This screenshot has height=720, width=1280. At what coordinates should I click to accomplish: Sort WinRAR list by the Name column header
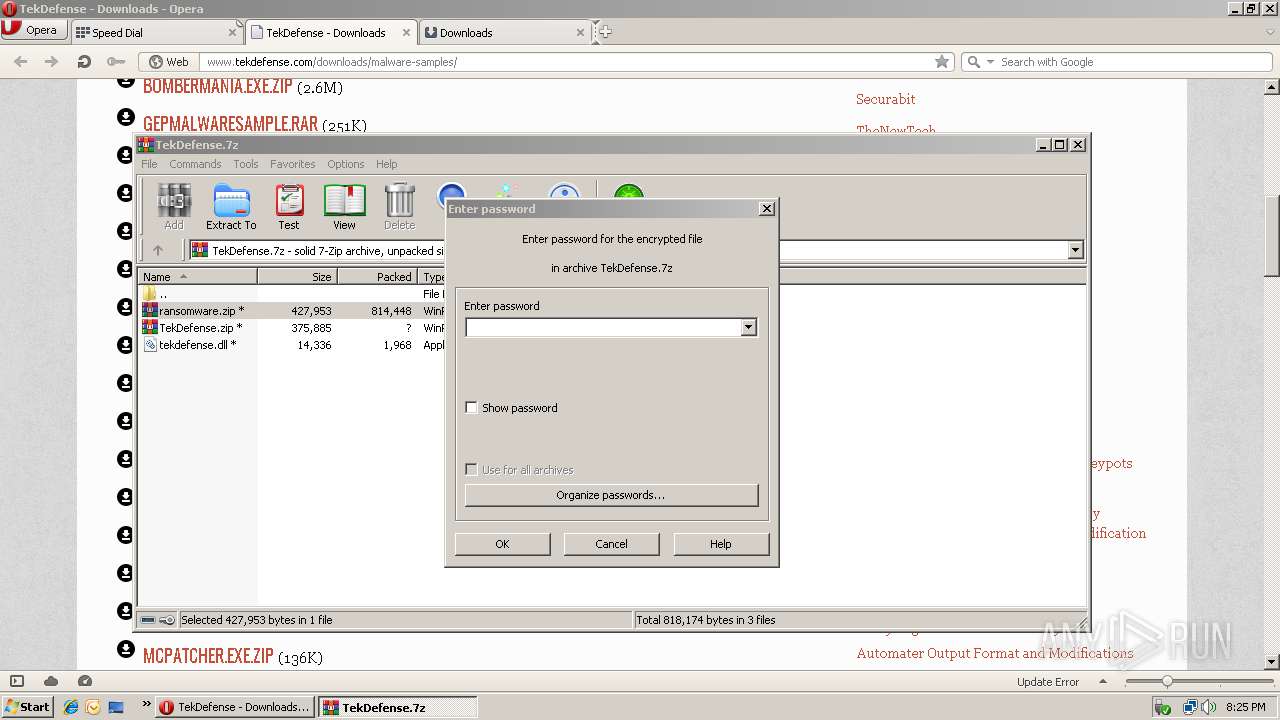pyautogui.click(x=197, y=277)
